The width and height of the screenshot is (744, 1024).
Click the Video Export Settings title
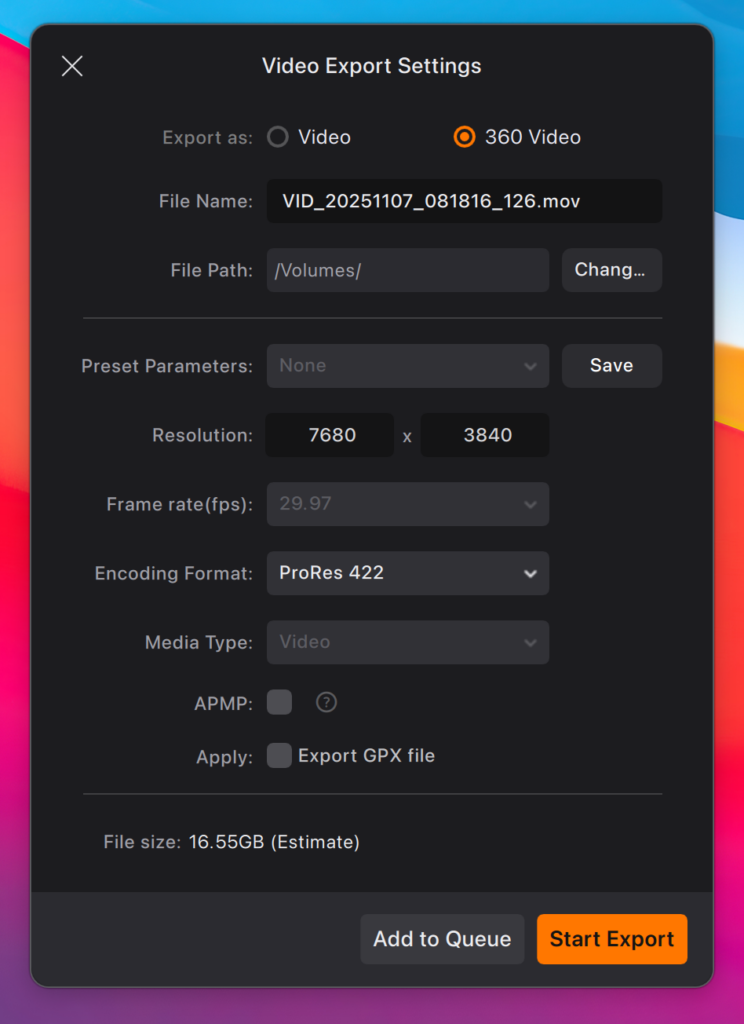coord(372,66)
